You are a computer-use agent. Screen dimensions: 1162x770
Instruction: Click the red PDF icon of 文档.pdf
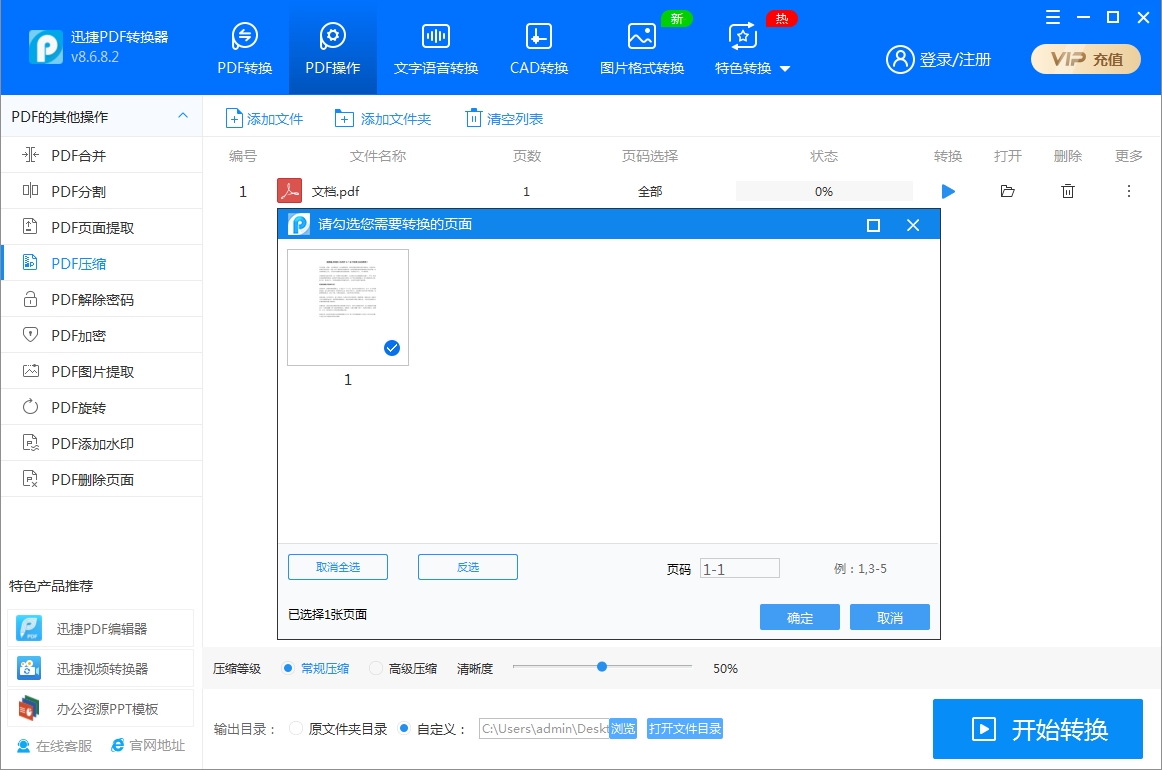point(289,190)
